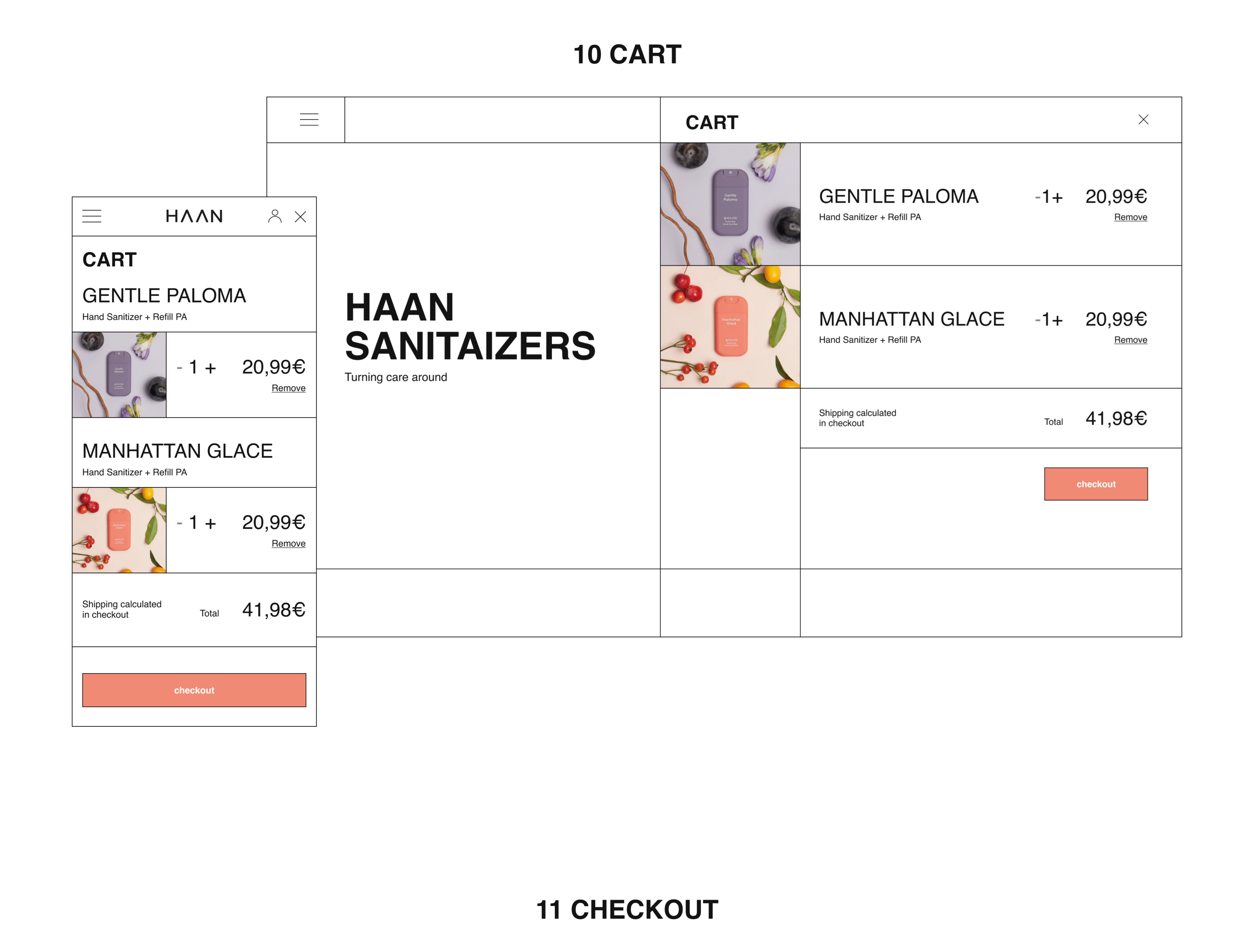The height and width of the screenshot is (952, 1254).
Task: Close the mobile cart with X icon
Action: click(301, 217)
